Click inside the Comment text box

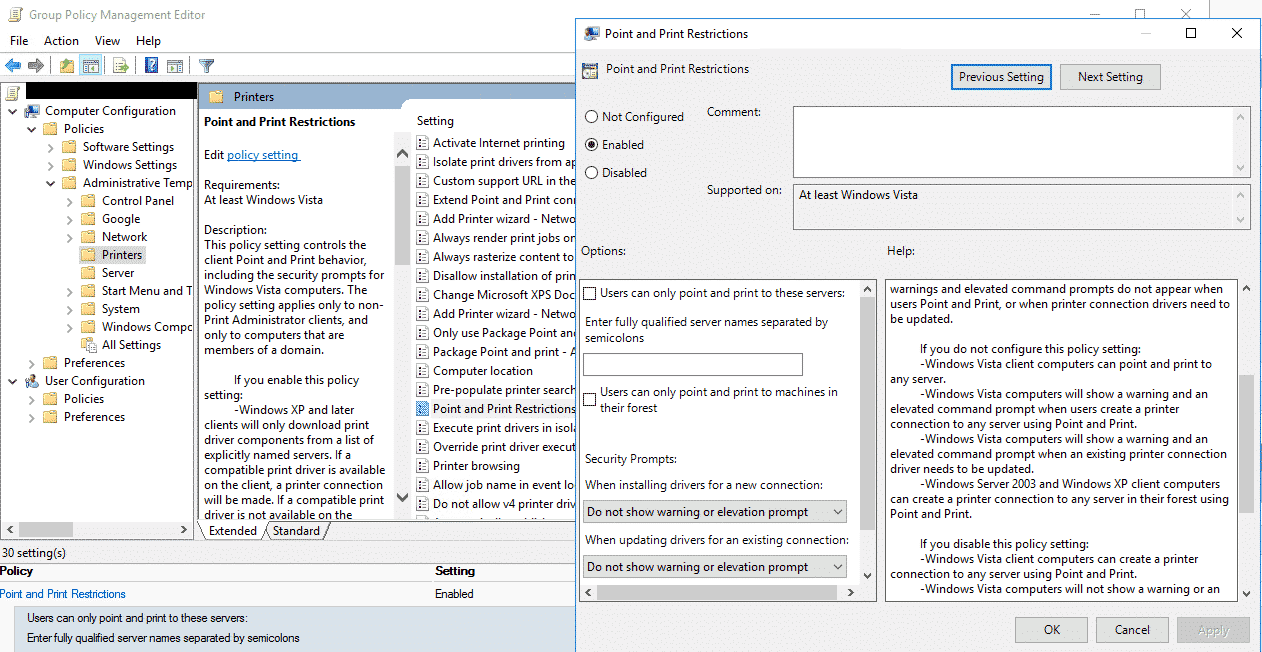click(x=1013, y=142)
